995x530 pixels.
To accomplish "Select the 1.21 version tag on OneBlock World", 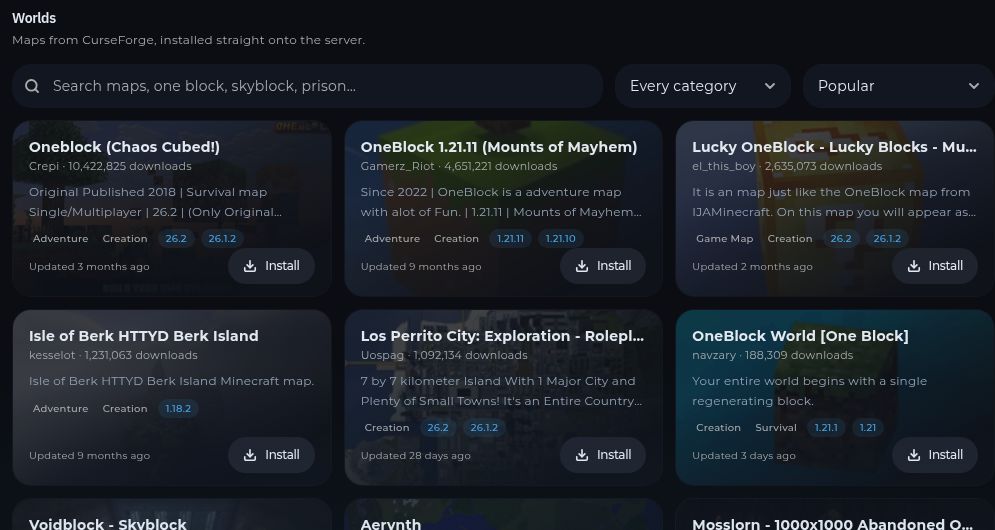I will 867,428.
